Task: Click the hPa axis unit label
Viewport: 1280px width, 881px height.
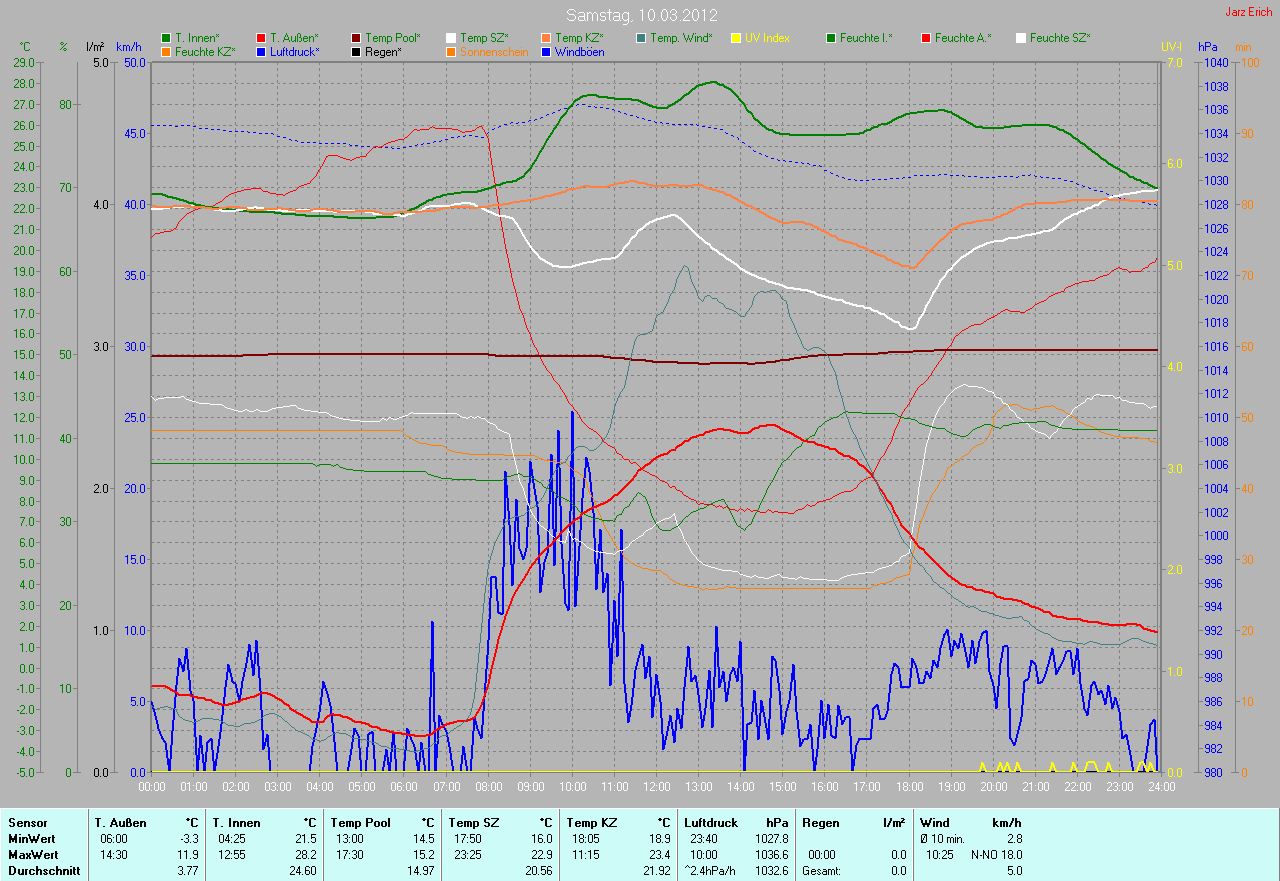Action: [1209, 47]
